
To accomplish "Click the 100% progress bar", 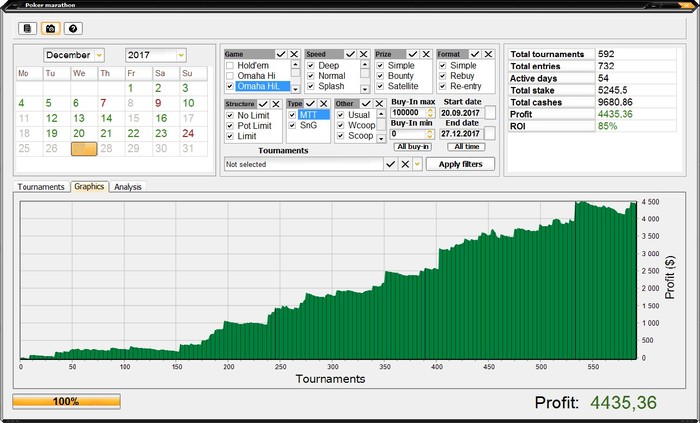I will pos(67,402).
